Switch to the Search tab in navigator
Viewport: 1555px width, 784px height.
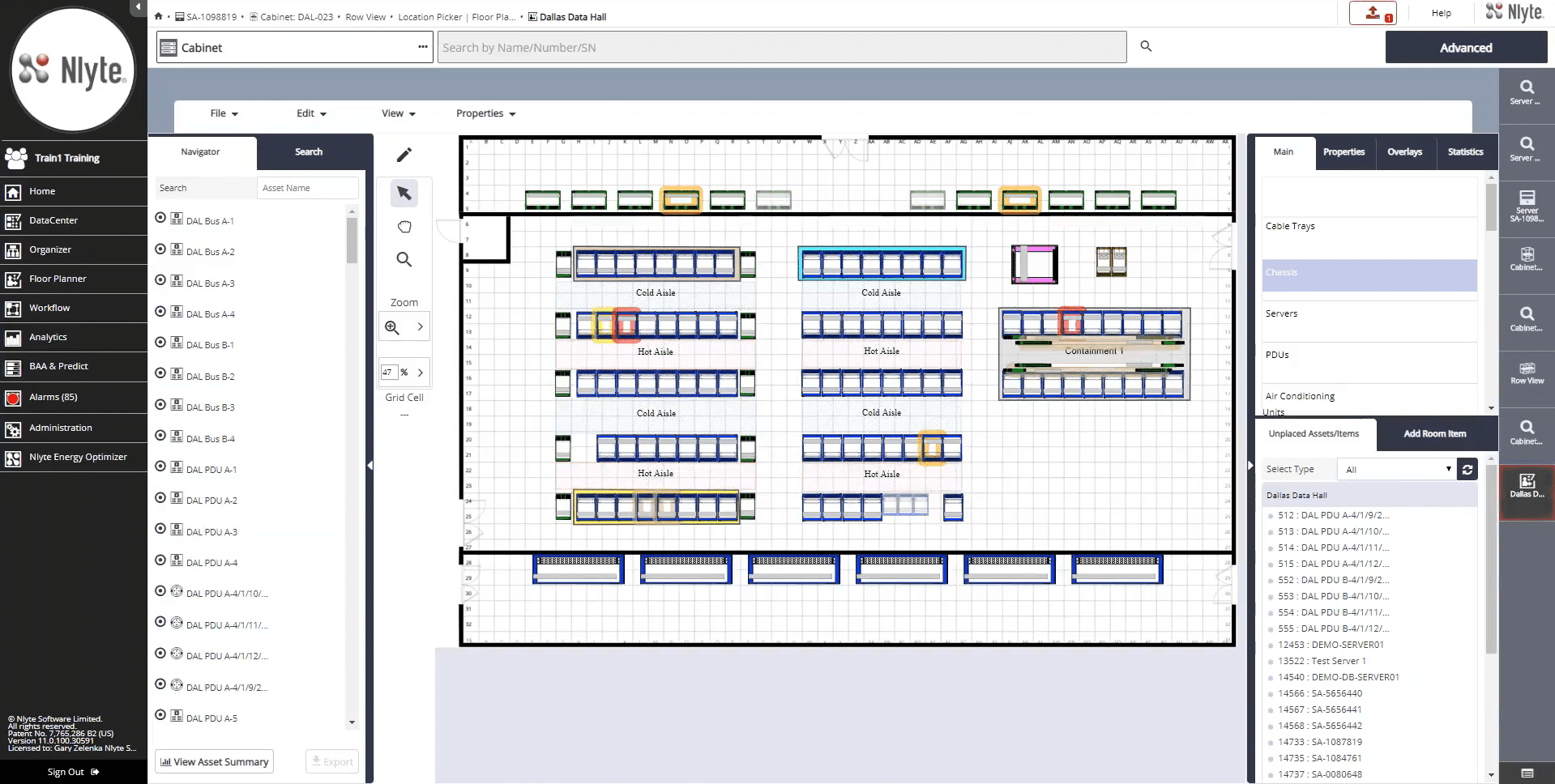pyautogui.click(x=309, y=152)
